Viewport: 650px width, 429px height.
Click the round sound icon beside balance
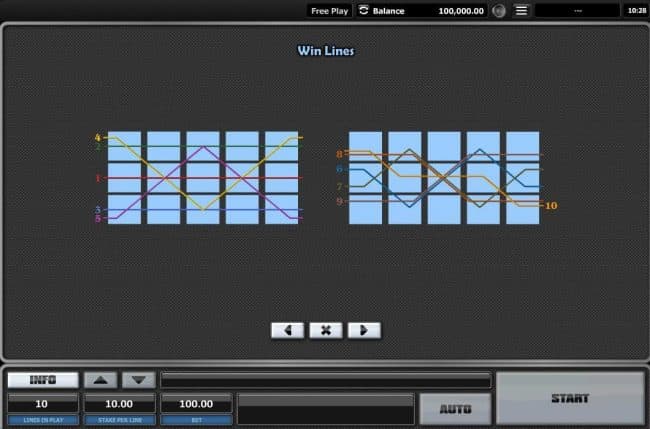499,11
